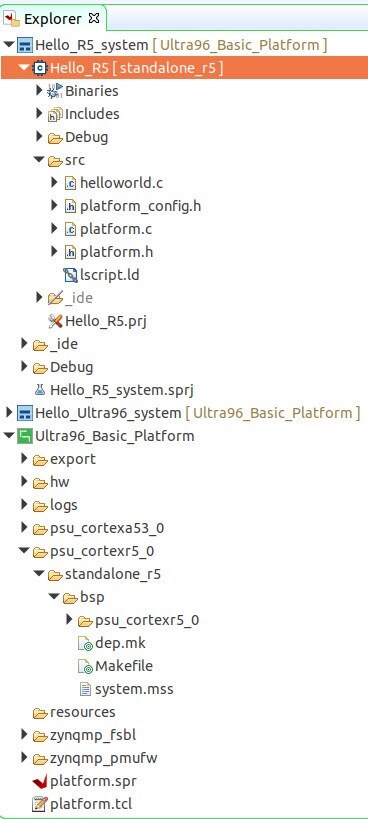Image resolution: width=368 pixels, height=819 pixels.
Task: Click the Hello_R5_system.sprj flask icon
Action: 40,390
